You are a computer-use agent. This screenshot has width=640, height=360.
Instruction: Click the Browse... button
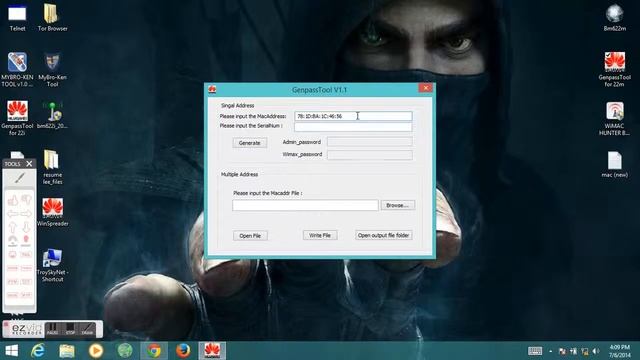398,205
